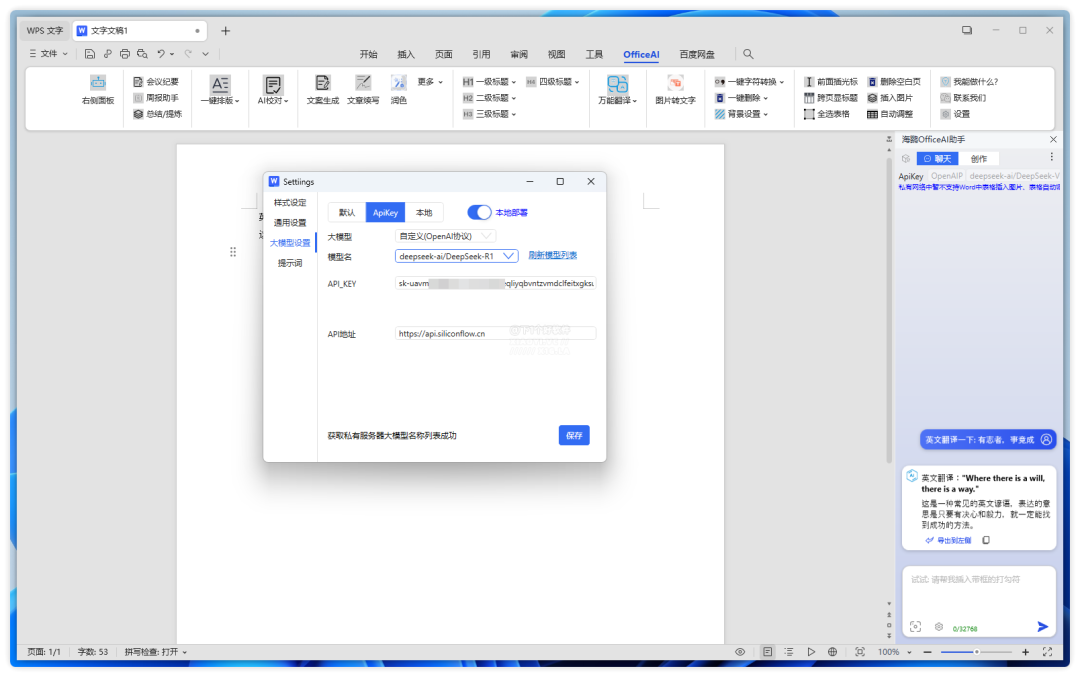This screenshot has height=677, width=1080.
Task: Expand the 一键字符转换 dropdown
Action: point(749,81)
